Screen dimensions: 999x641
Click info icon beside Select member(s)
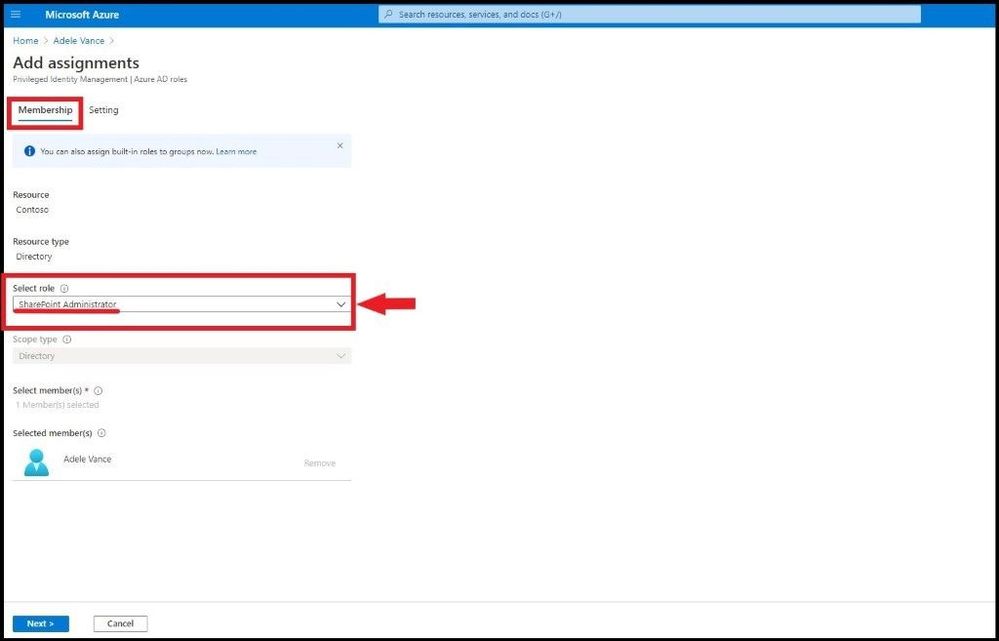coord(98,391)
